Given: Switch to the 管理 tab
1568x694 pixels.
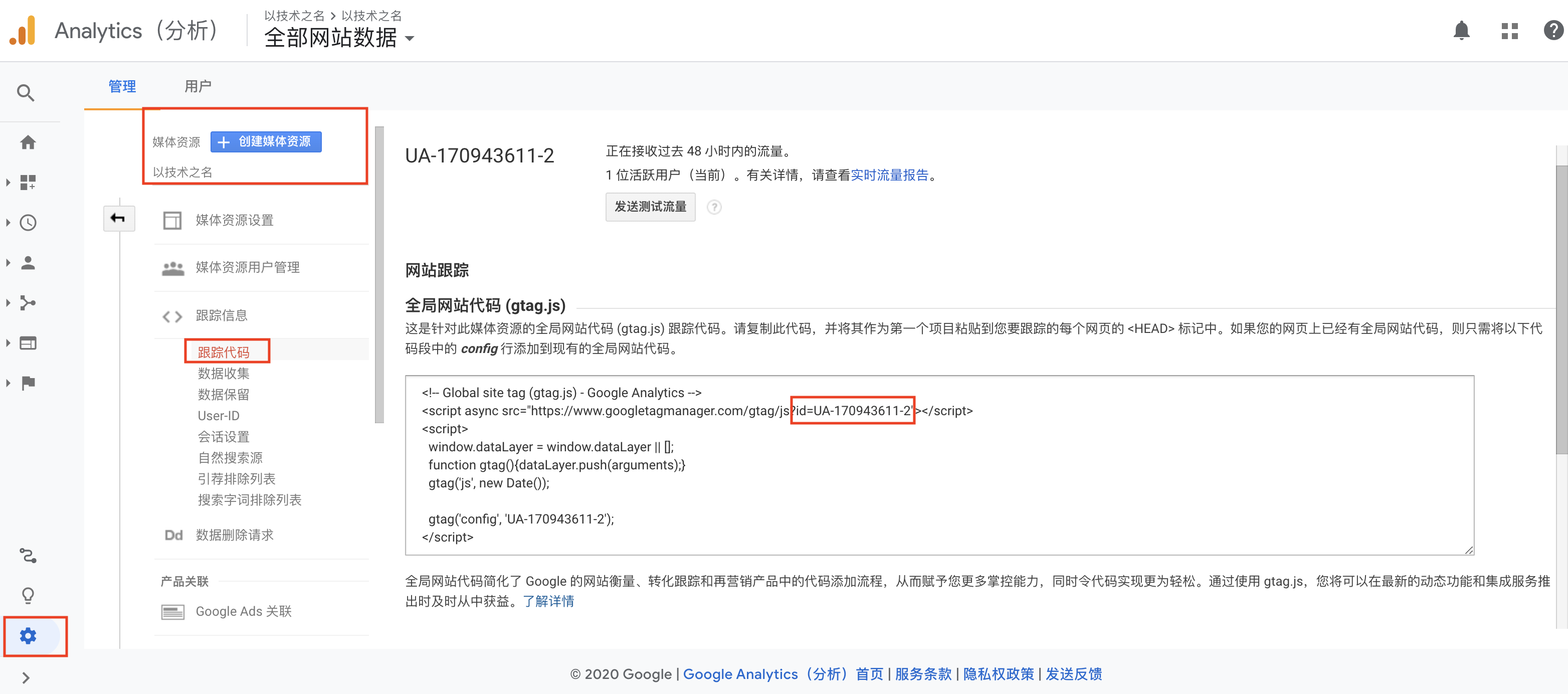Looking at the screenshot, I should (x=122, y=86).
